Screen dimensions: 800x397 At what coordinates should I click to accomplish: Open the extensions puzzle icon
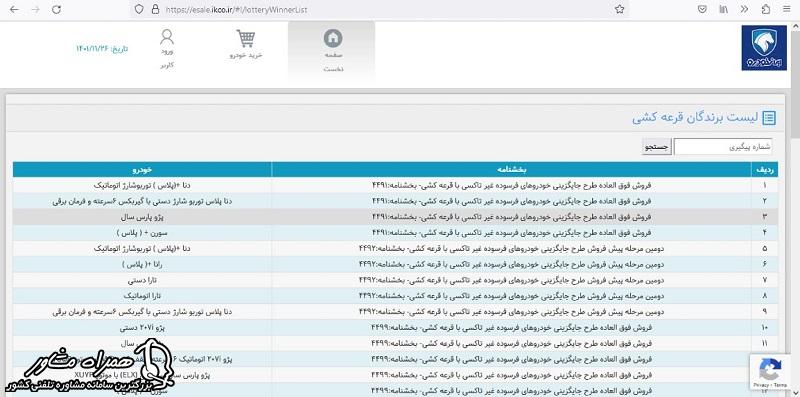[x=766, y=9]
